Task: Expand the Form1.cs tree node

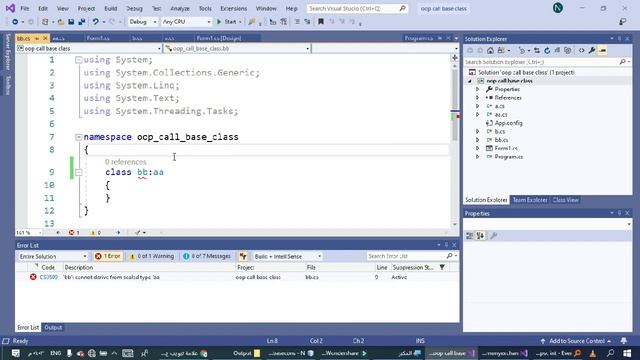Action: tap(478, 148)
